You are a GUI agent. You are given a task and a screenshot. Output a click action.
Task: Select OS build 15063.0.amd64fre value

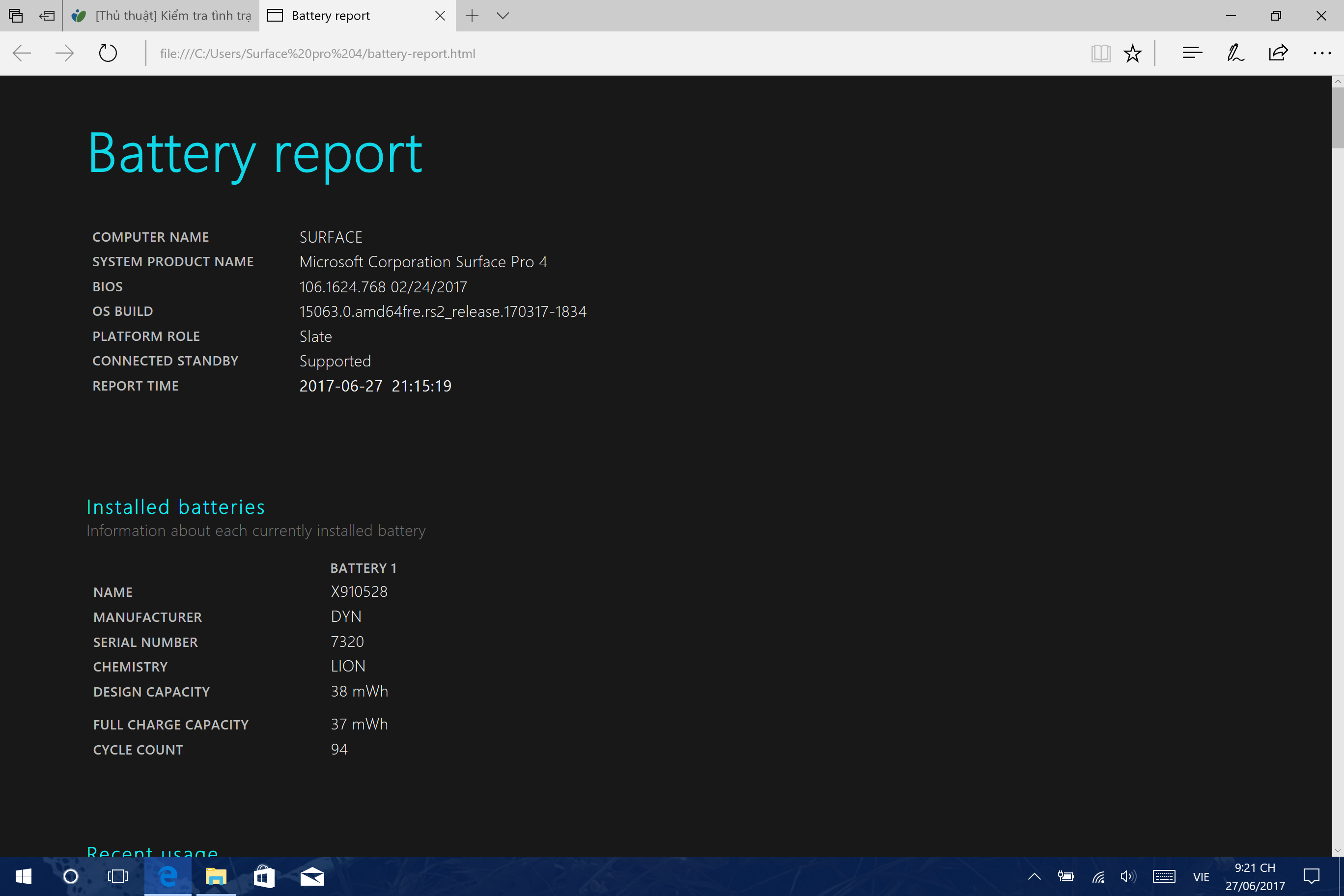[x=443, y=311]
